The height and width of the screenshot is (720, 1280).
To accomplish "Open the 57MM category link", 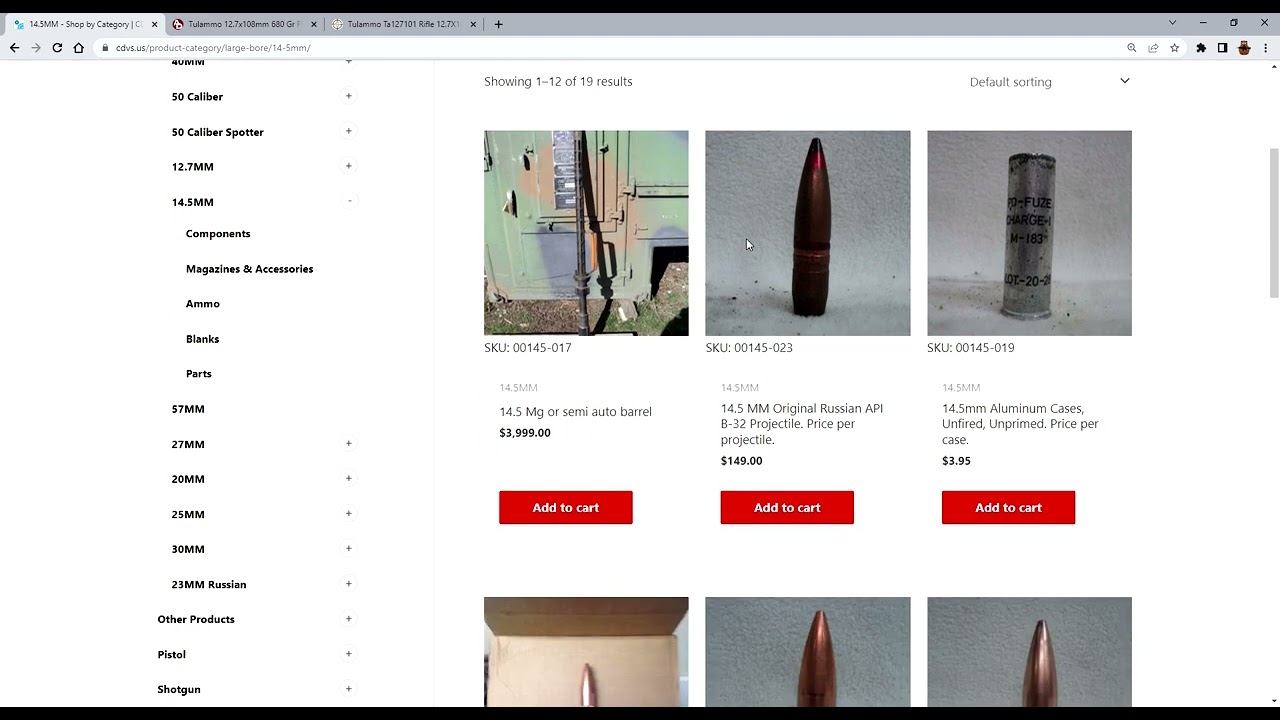I will pos(188,409).
